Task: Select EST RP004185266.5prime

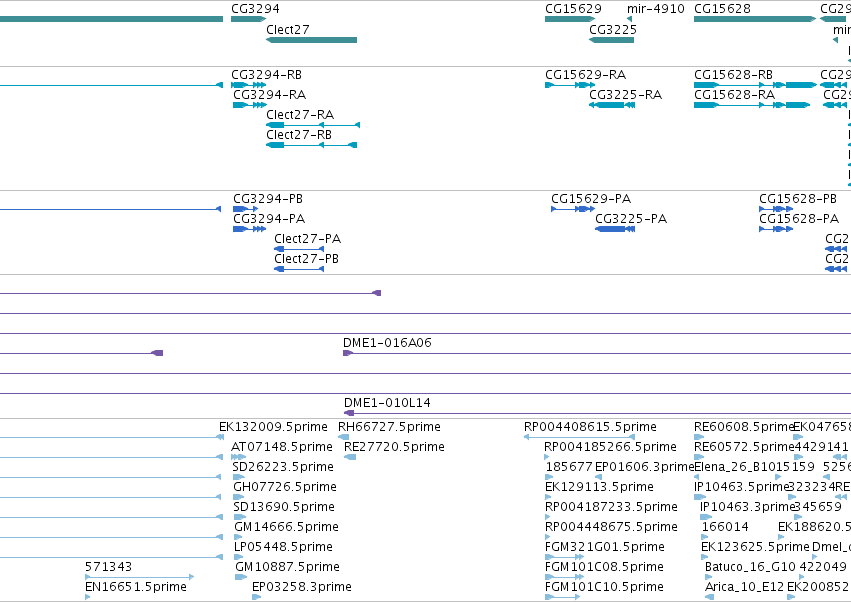Action: (x=610, y=447)
